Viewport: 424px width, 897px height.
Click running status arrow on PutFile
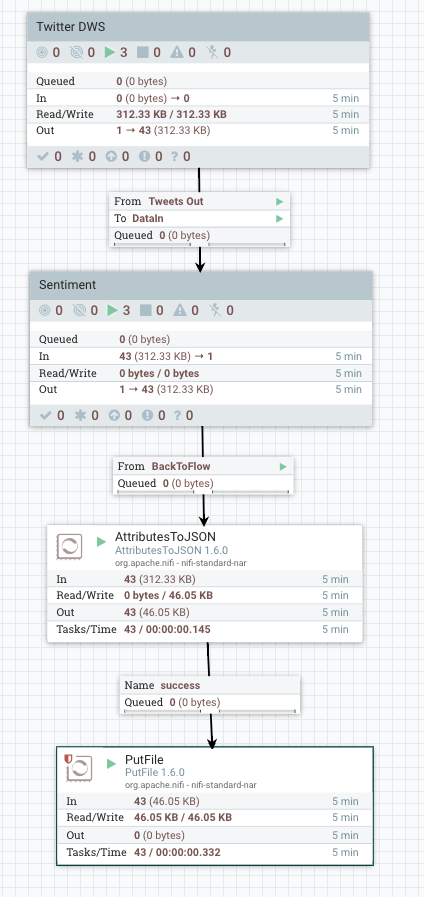[112, 763]
